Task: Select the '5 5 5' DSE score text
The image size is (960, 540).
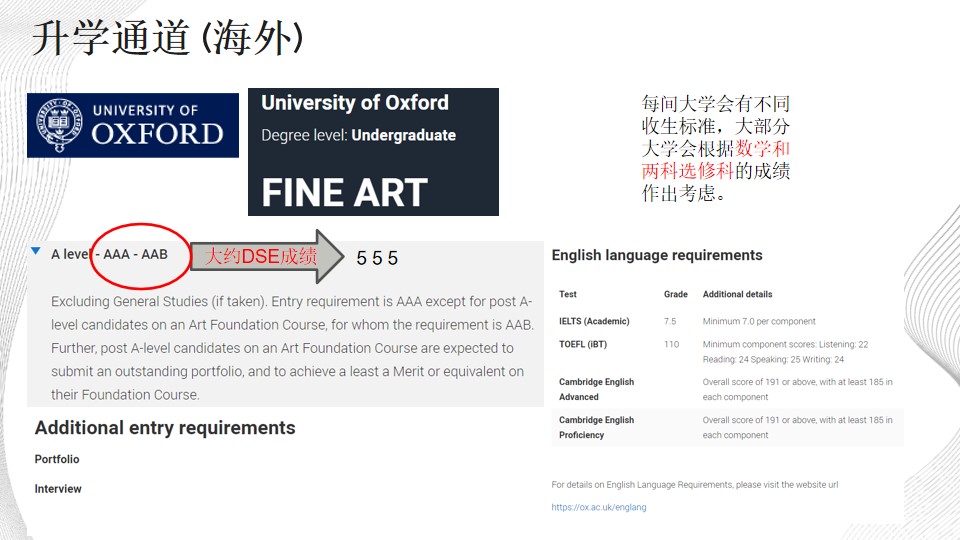Action: pos(377,258)
